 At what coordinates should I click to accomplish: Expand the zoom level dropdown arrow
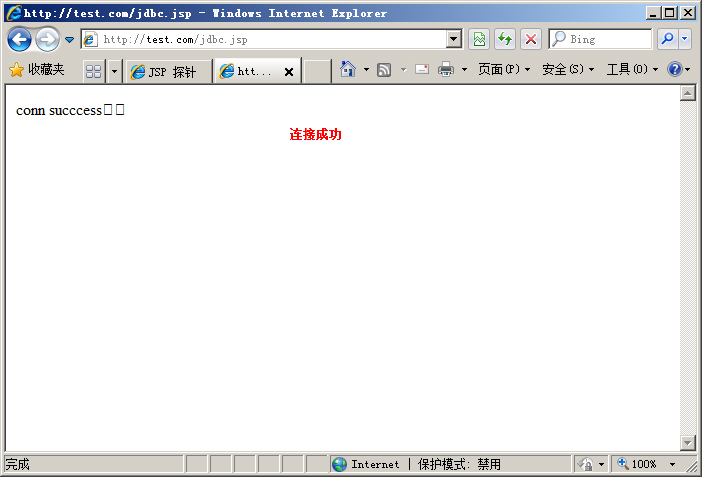tap(672, 464)
